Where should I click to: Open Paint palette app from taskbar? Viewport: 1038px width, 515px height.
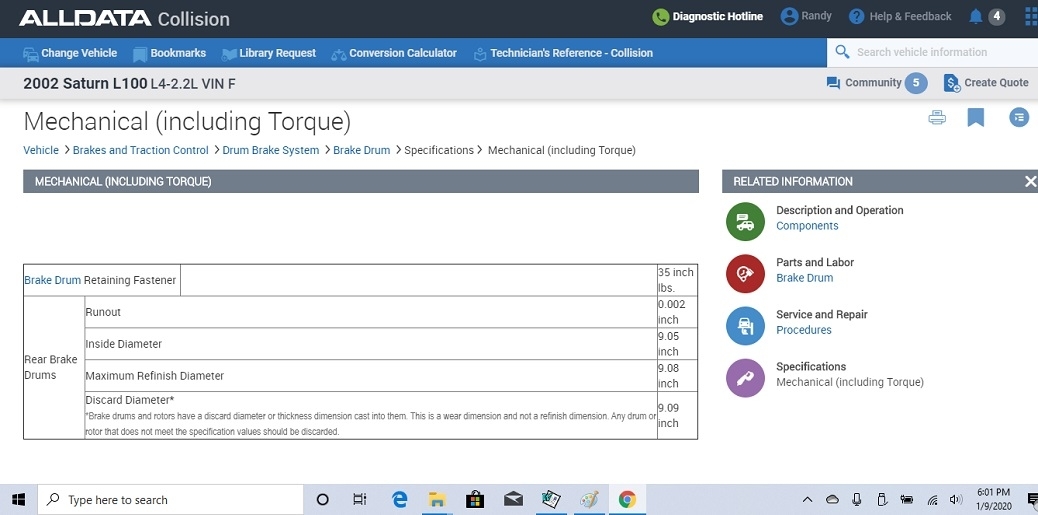[589, 500]
